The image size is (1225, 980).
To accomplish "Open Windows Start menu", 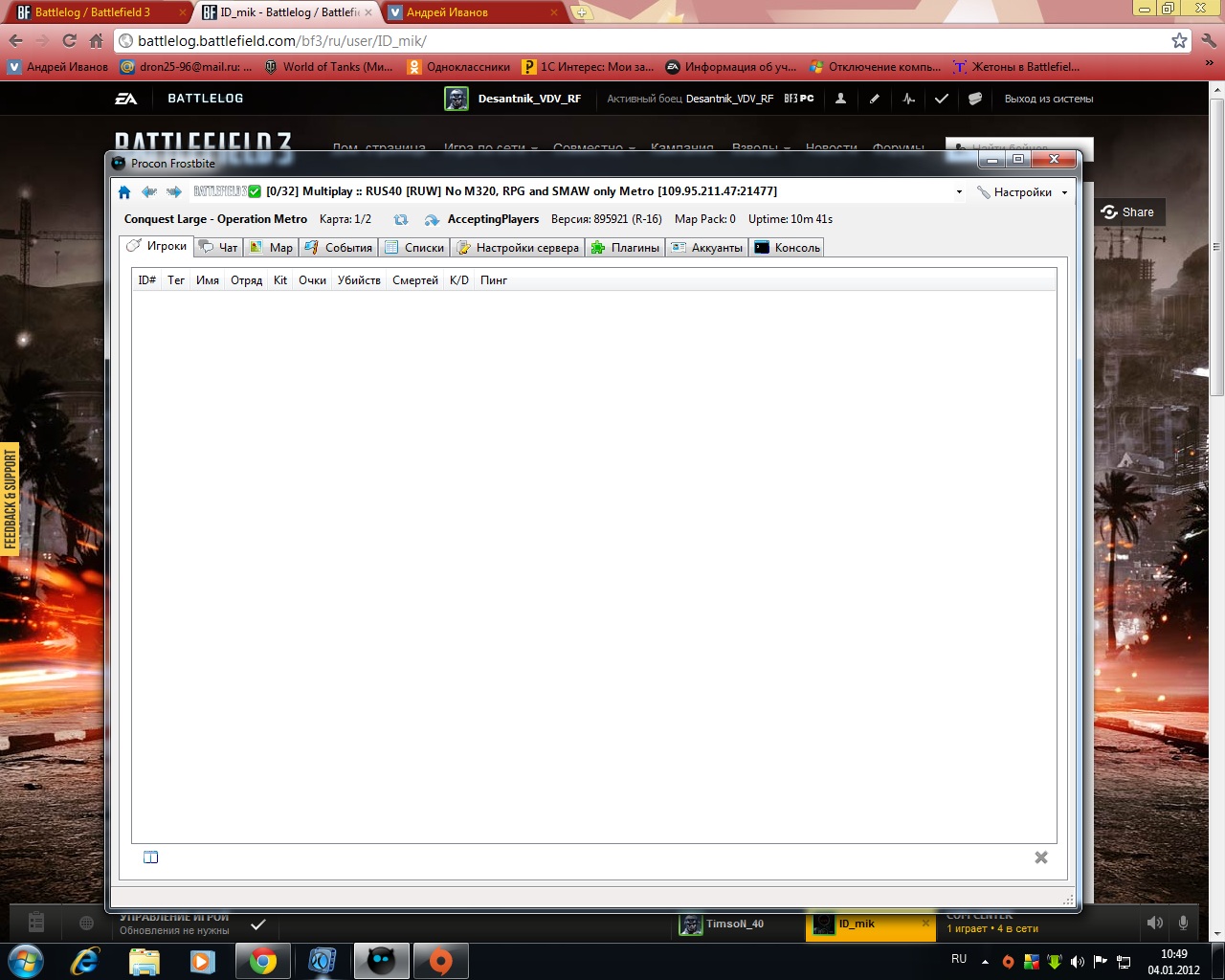I will pyautogui.click(x=26, y=961).
